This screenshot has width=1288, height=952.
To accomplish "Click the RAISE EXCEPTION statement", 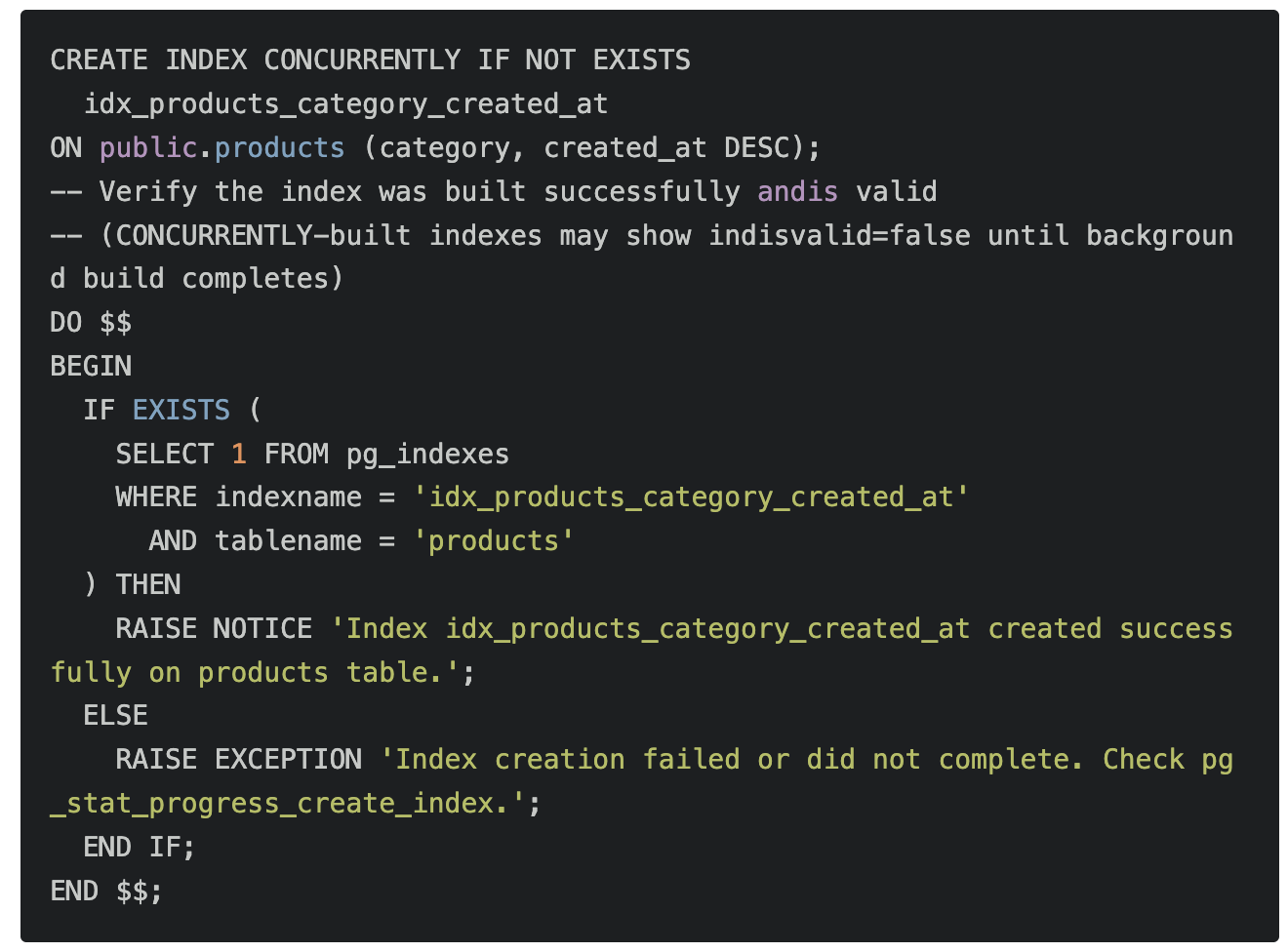I will 239,760.
